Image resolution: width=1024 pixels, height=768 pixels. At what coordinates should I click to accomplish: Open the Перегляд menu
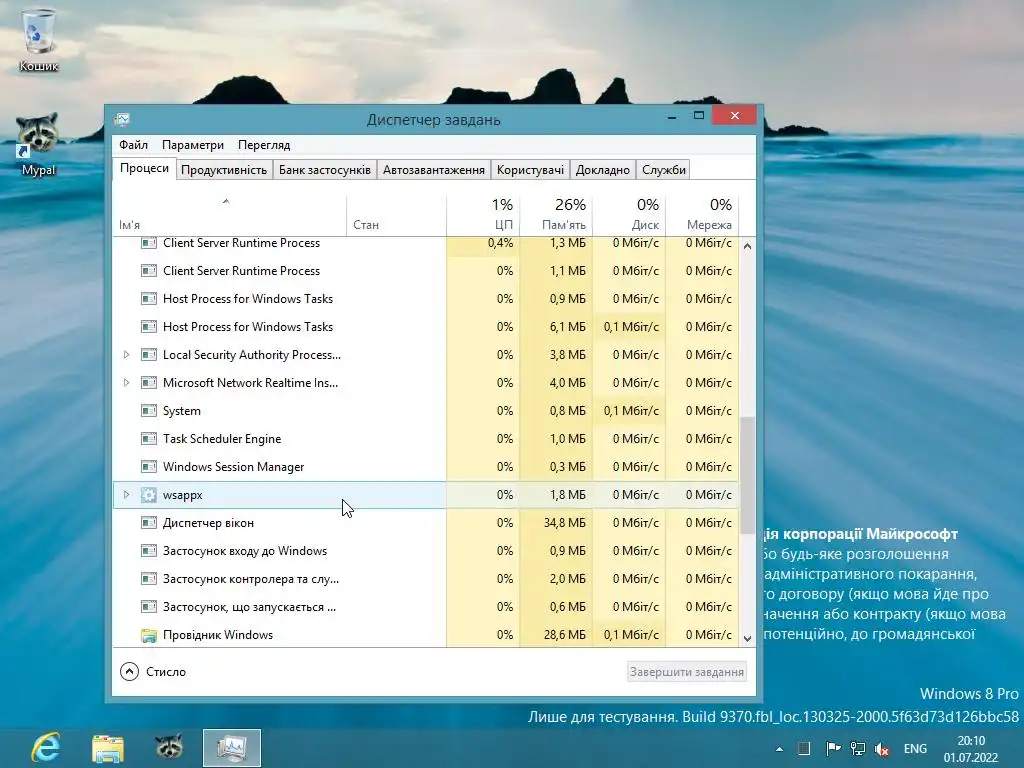264,145
